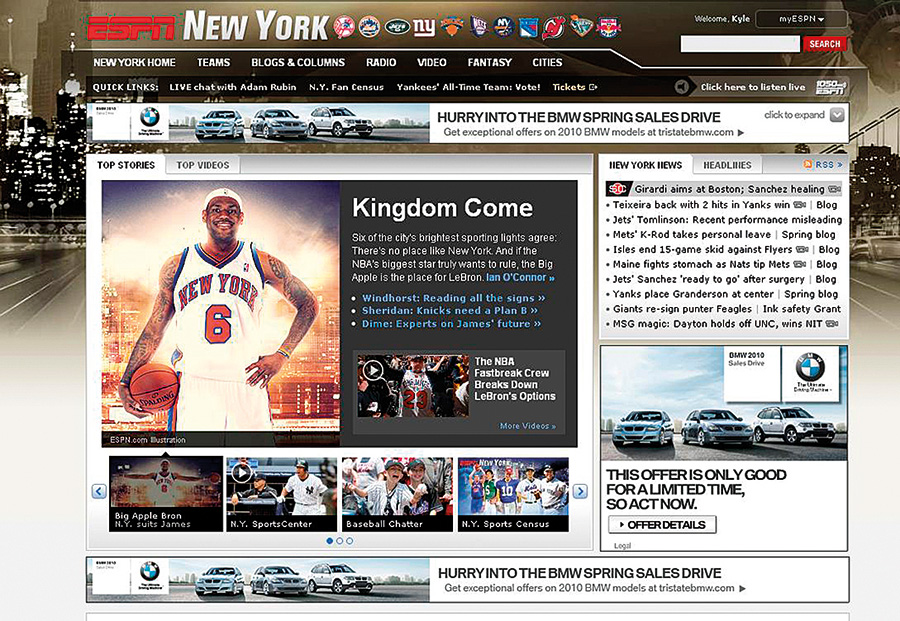Screen dimensions: 900x621
Task: Open the New York Home menu
Action: pos(134,63)
